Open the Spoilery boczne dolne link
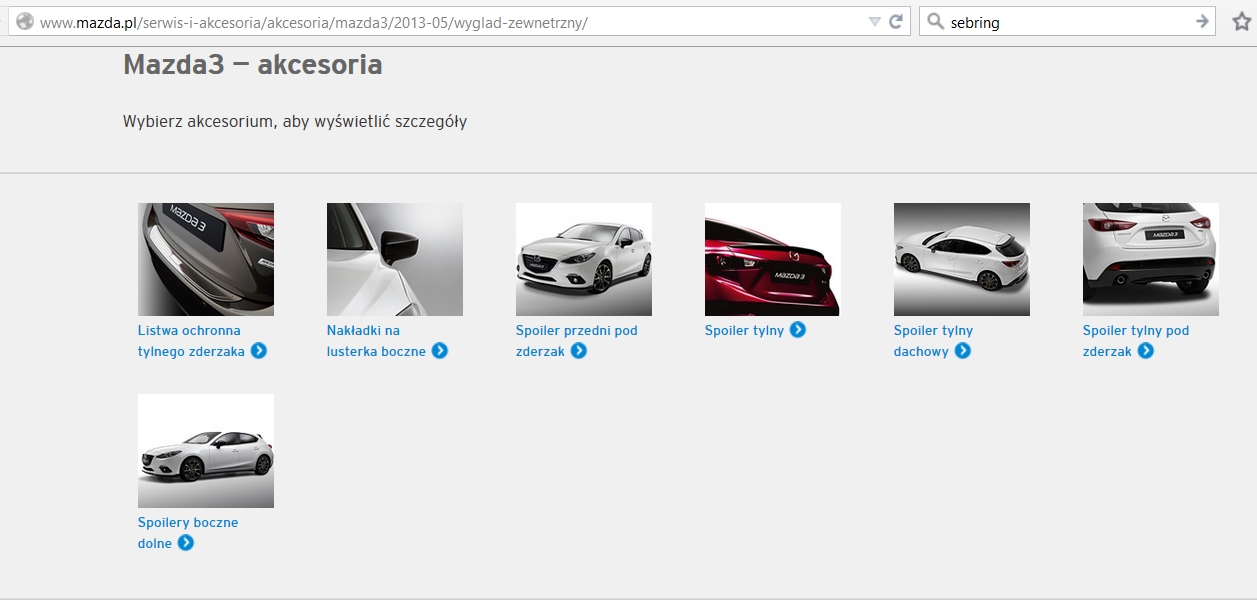The height and width of the screenshot is (600, 1257). [x=188, y=523]
